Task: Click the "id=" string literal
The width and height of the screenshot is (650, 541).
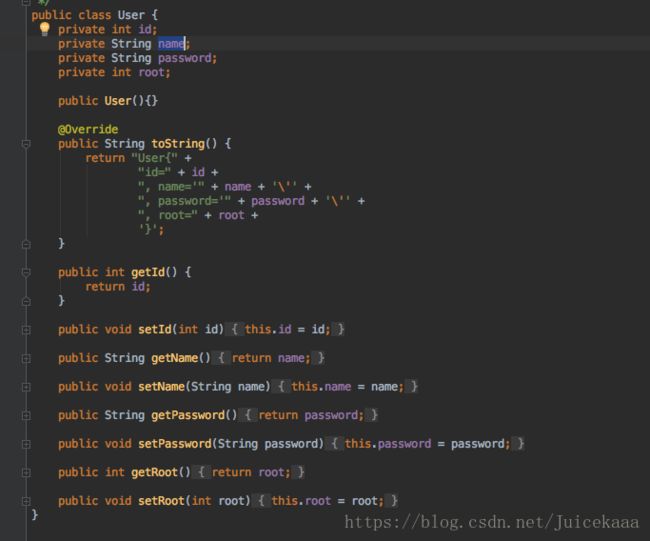Action: [x=154, y=172]
